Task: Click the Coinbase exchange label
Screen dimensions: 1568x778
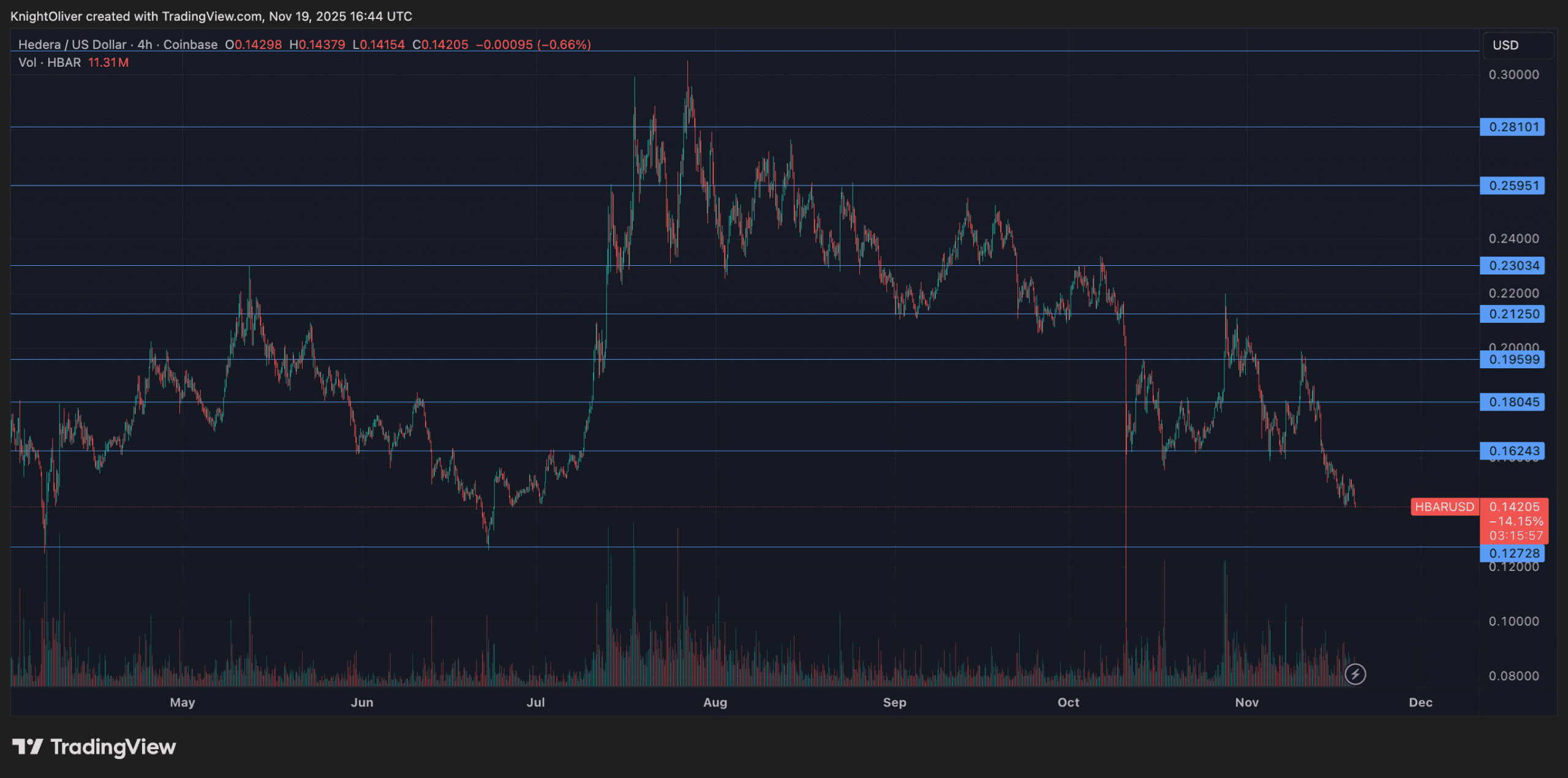Action: tap(190, 45)
